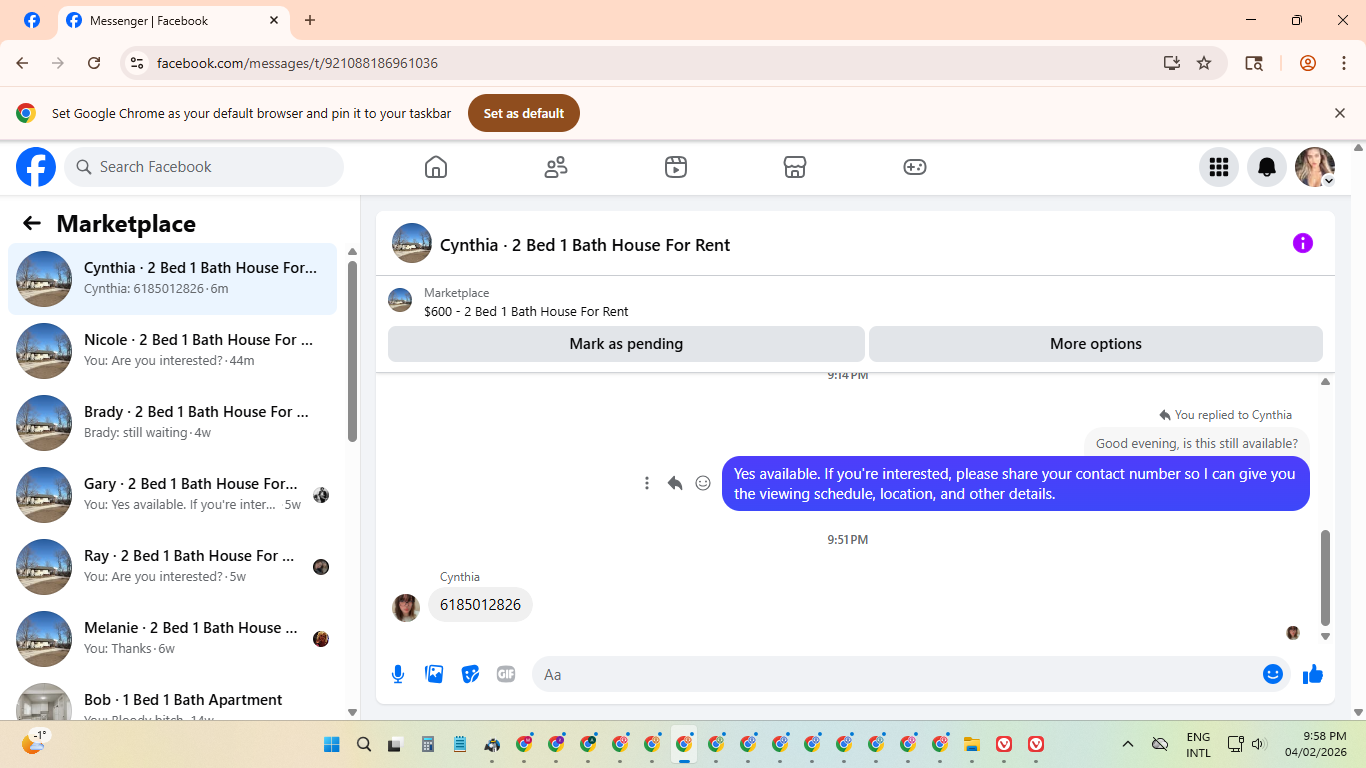Click the install app icon in address bar
The height and width of the screenshot is (768, 1366).
pos(1172,63)
